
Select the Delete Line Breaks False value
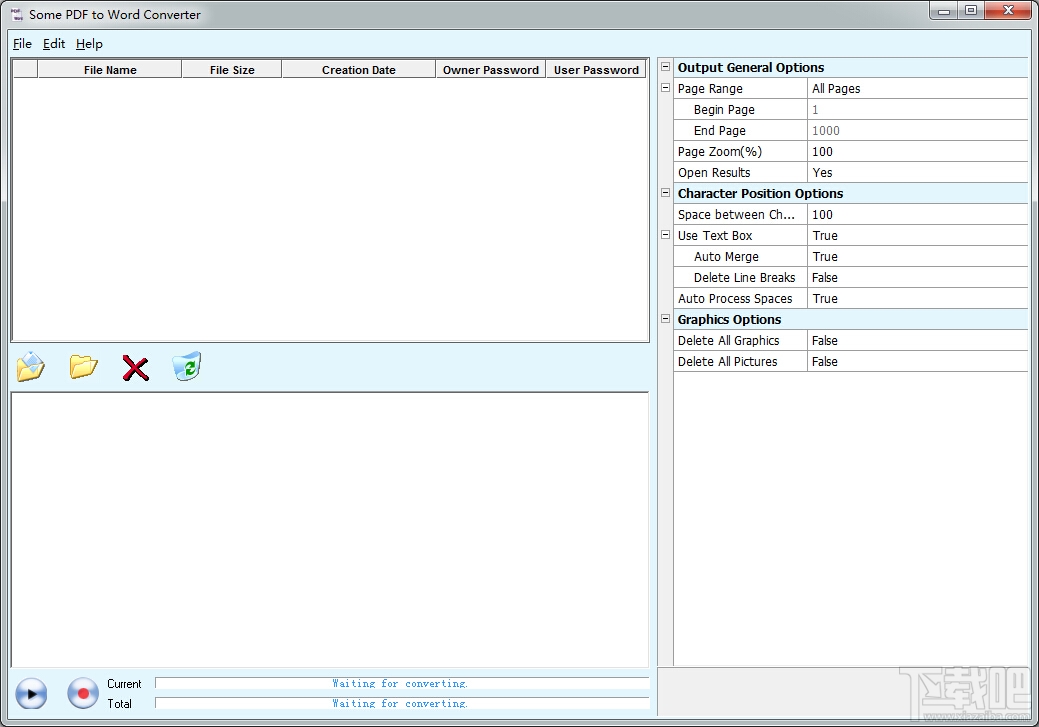pos(918,278)
